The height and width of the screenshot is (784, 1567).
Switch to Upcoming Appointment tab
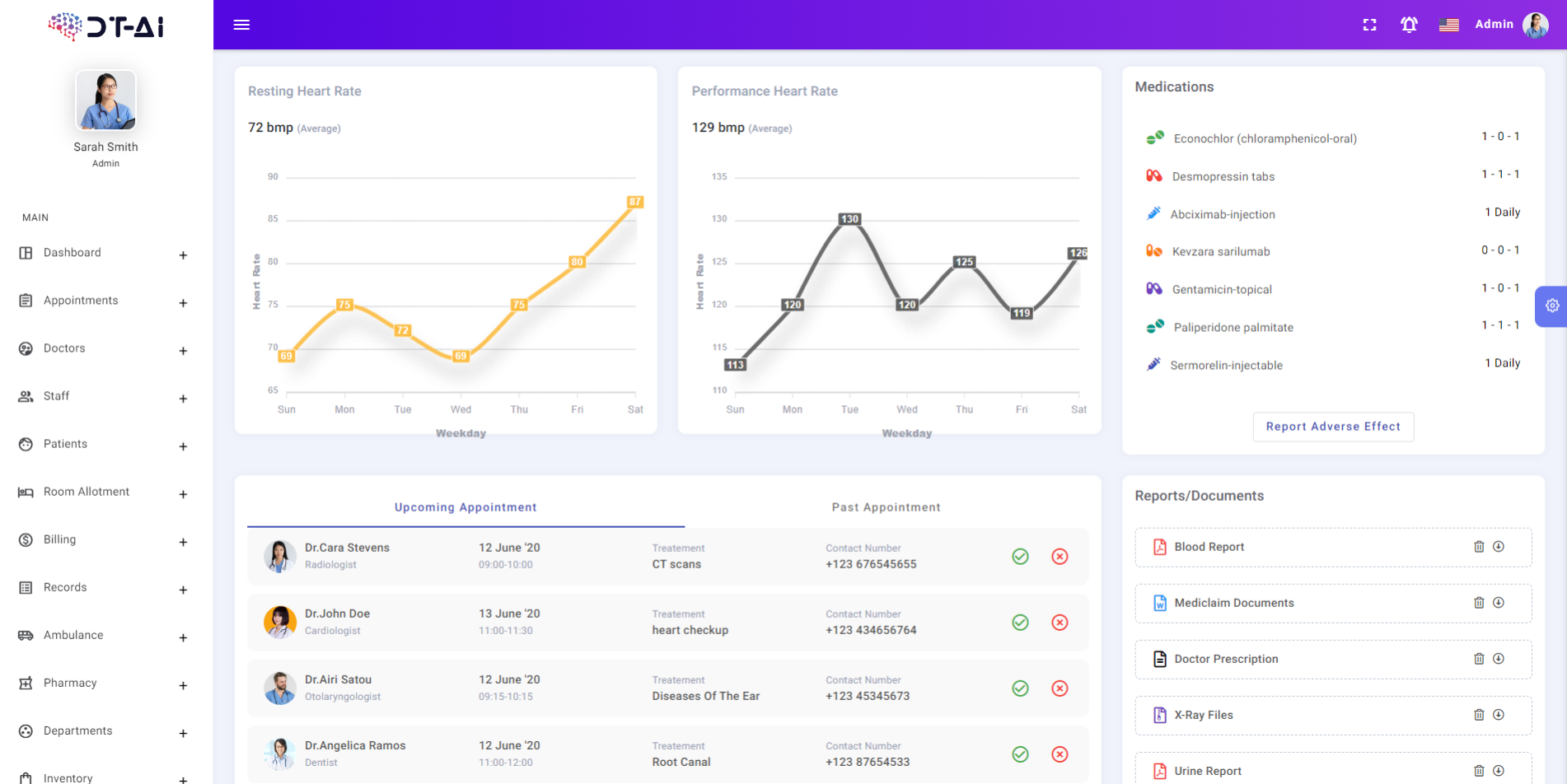[465, 507]
